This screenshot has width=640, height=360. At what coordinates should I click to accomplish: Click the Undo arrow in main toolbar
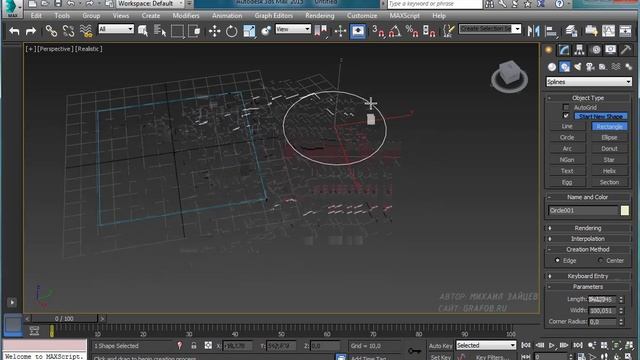coord(14,31)
